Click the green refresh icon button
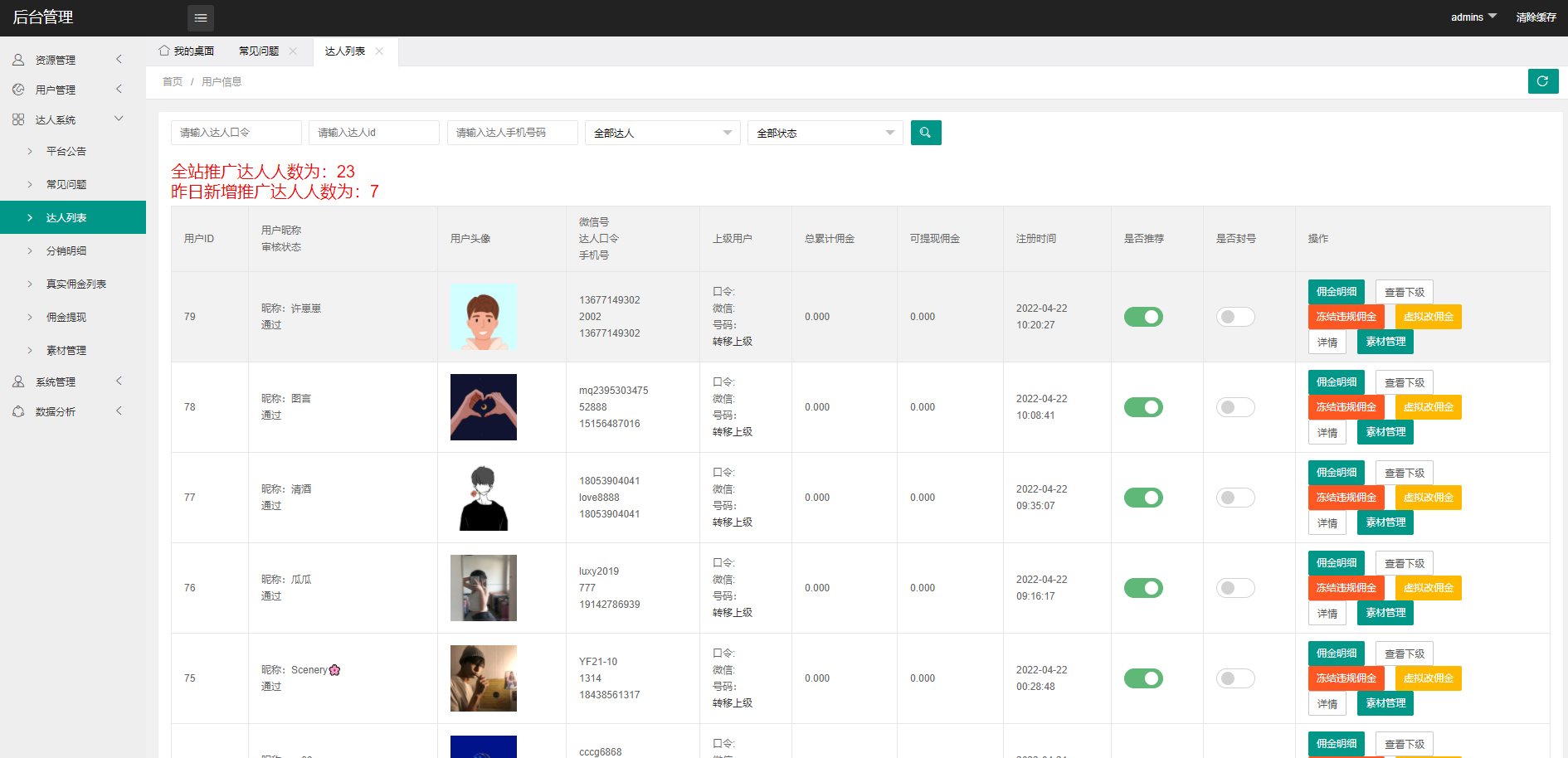This screenshot has width=1568, height=758. point(1542,81)
